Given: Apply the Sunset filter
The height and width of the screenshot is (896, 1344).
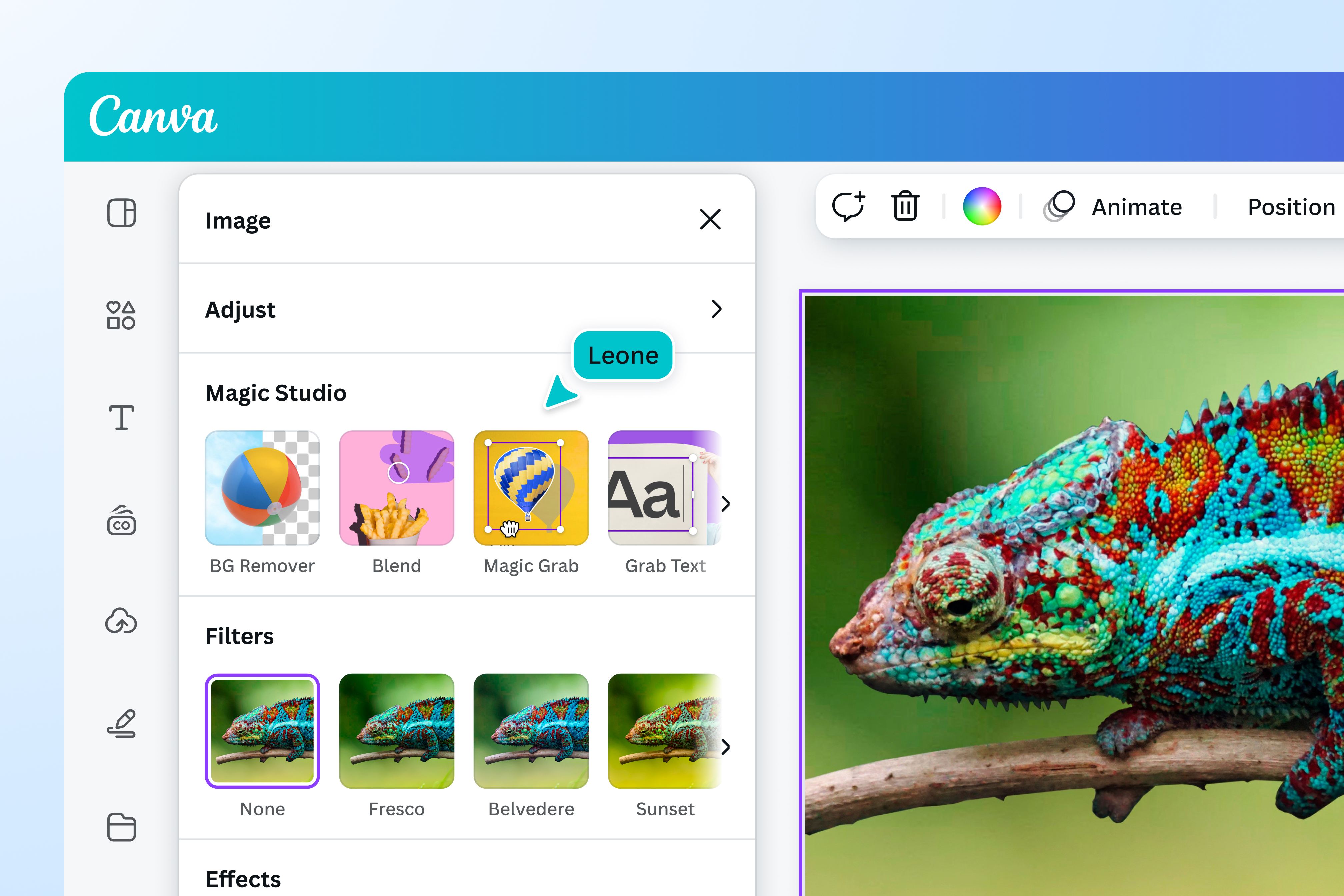Looking at the screenshot, I should pos(665,731).
